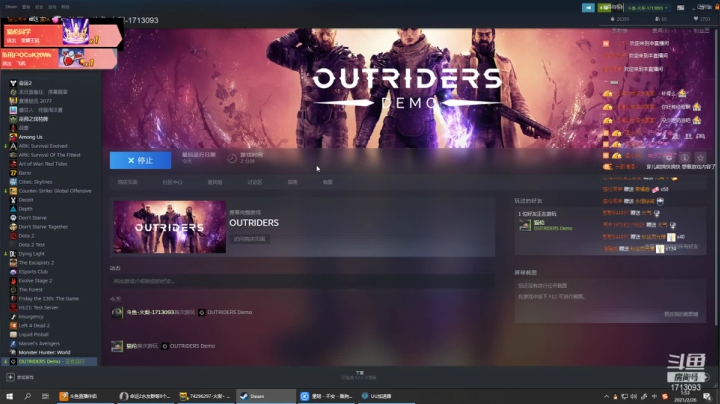
Task: Select ARK: Survival Of The Fittest entry
Action: (x=49, y=155)
